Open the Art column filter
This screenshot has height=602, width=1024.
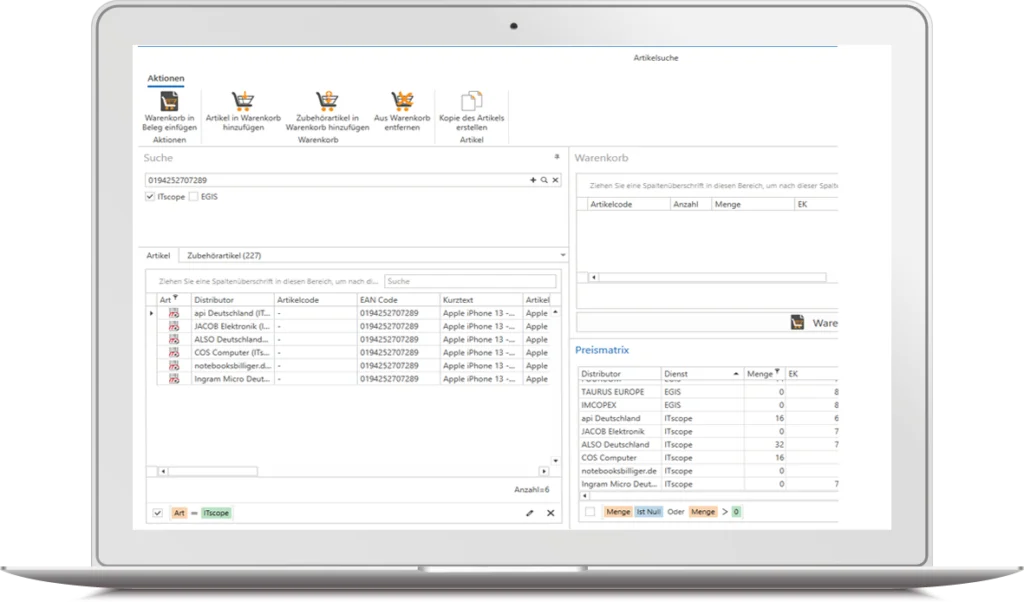coord(175,298)
